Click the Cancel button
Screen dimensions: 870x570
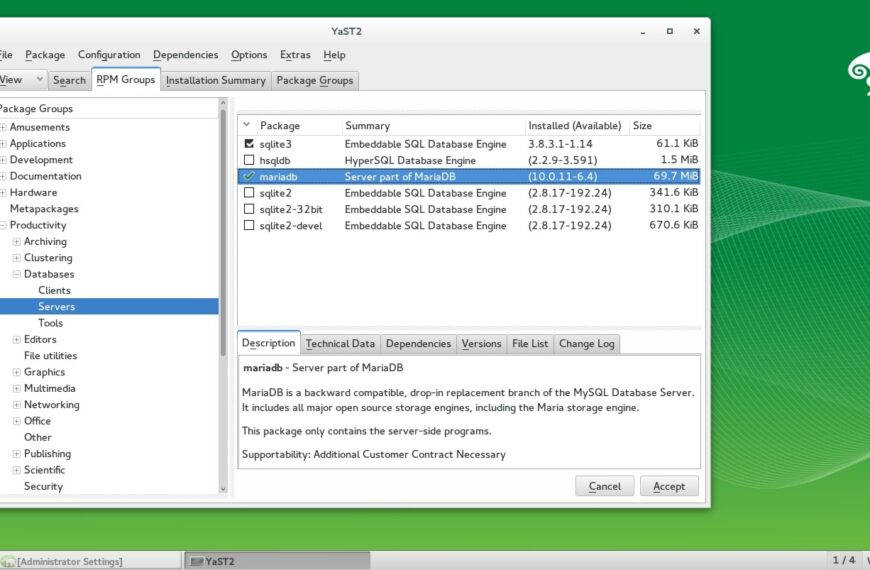tap(604, 486)
